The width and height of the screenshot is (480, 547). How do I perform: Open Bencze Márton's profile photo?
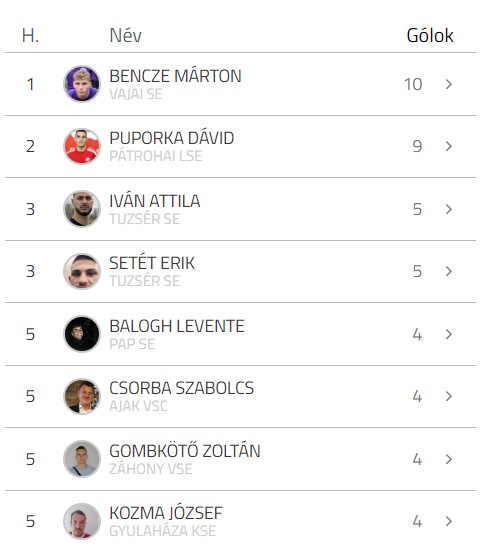coord(82,84)
